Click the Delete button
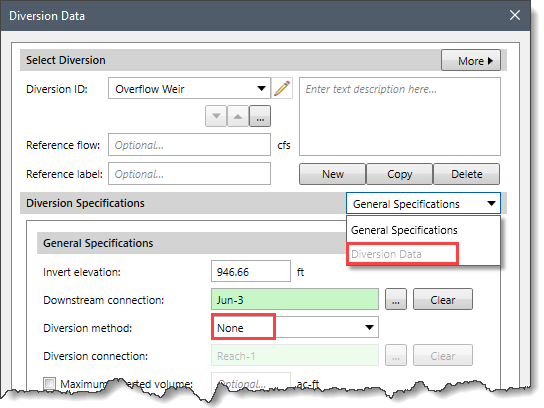The height and width of the screenshot is (408, 544). click(x=467, y=174)
